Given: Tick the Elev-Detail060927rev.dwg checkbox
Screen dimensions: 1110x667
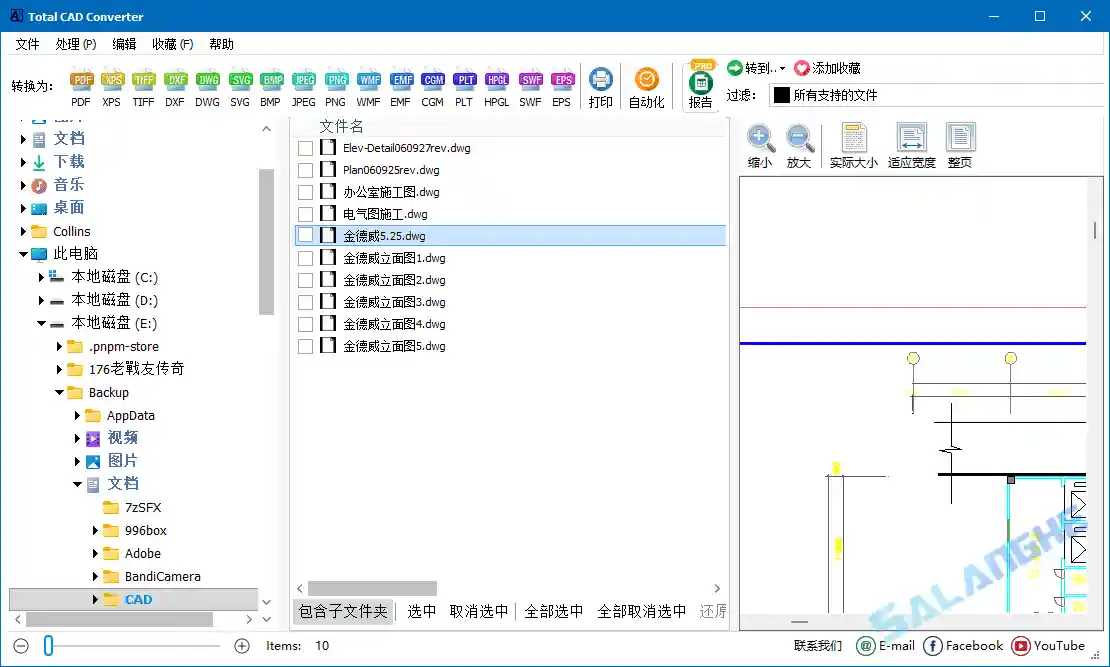Looking at the screenshot, I should coord(305,147).
